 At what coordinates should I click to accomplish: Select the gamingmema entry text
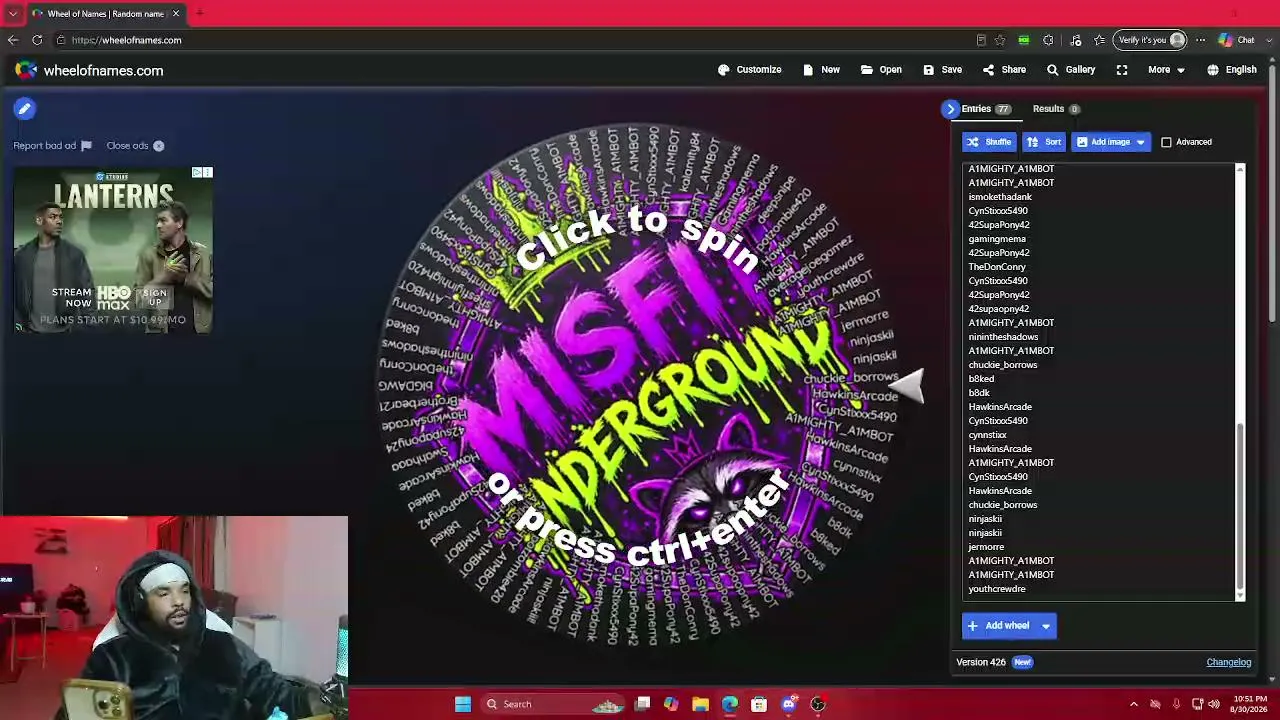[997, 239]
